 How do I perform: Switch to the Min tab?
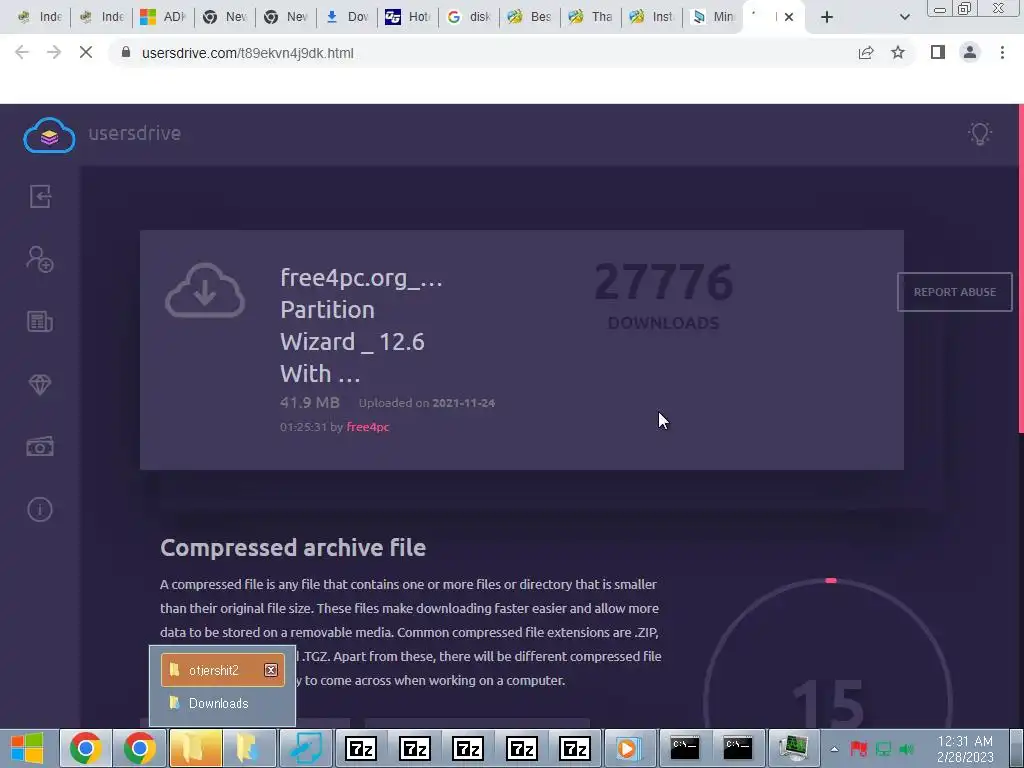713,17
